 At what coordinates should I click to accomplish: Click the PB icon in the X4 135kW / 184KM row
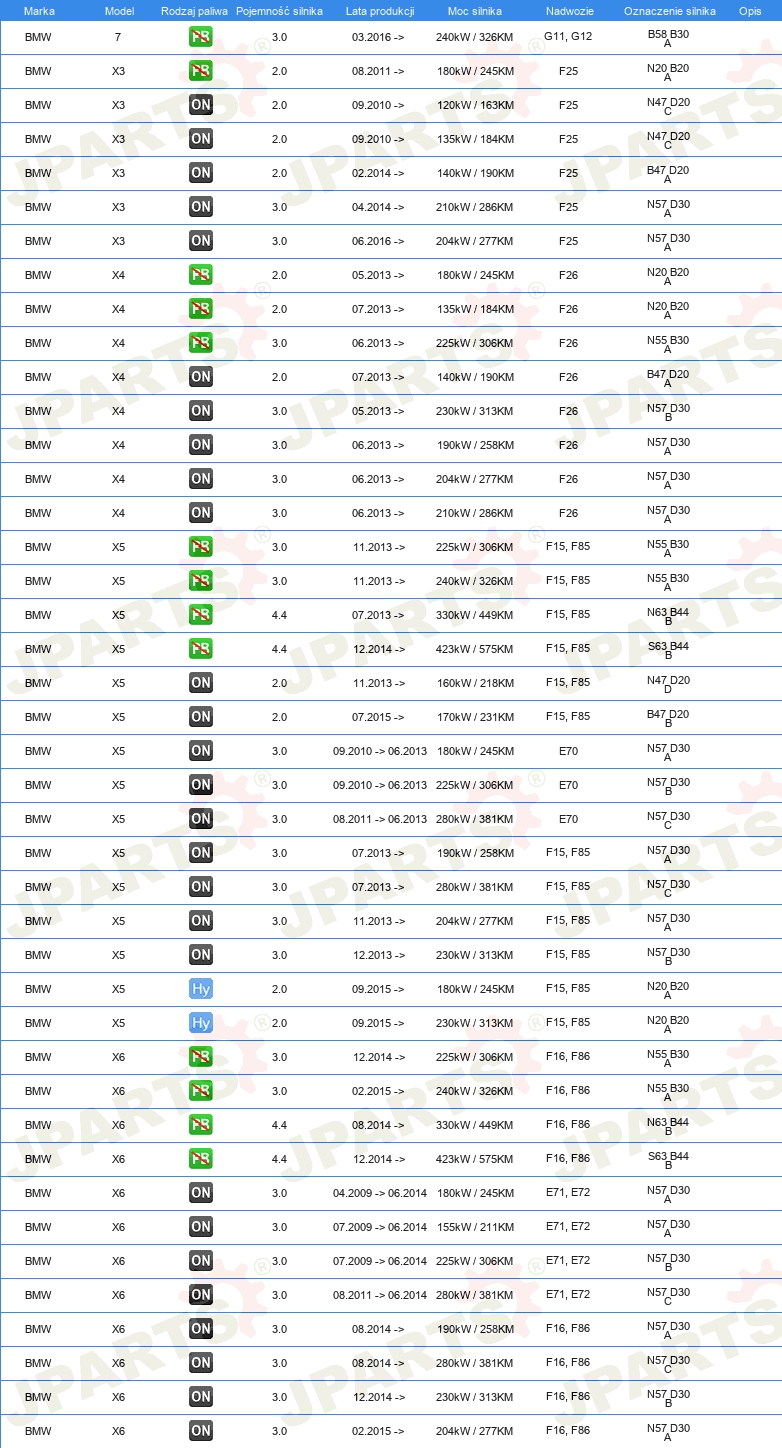point(201,309)
